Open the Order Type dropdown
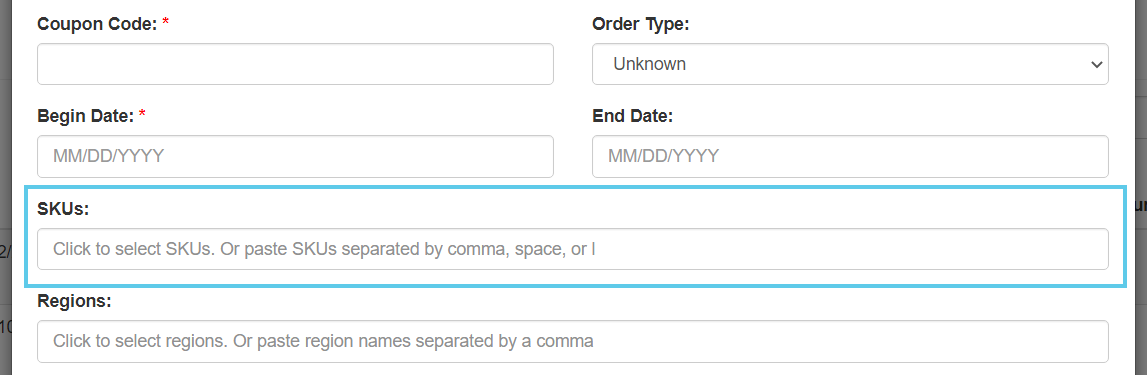This screenshot has height=375, width=1147. (850, 64)
